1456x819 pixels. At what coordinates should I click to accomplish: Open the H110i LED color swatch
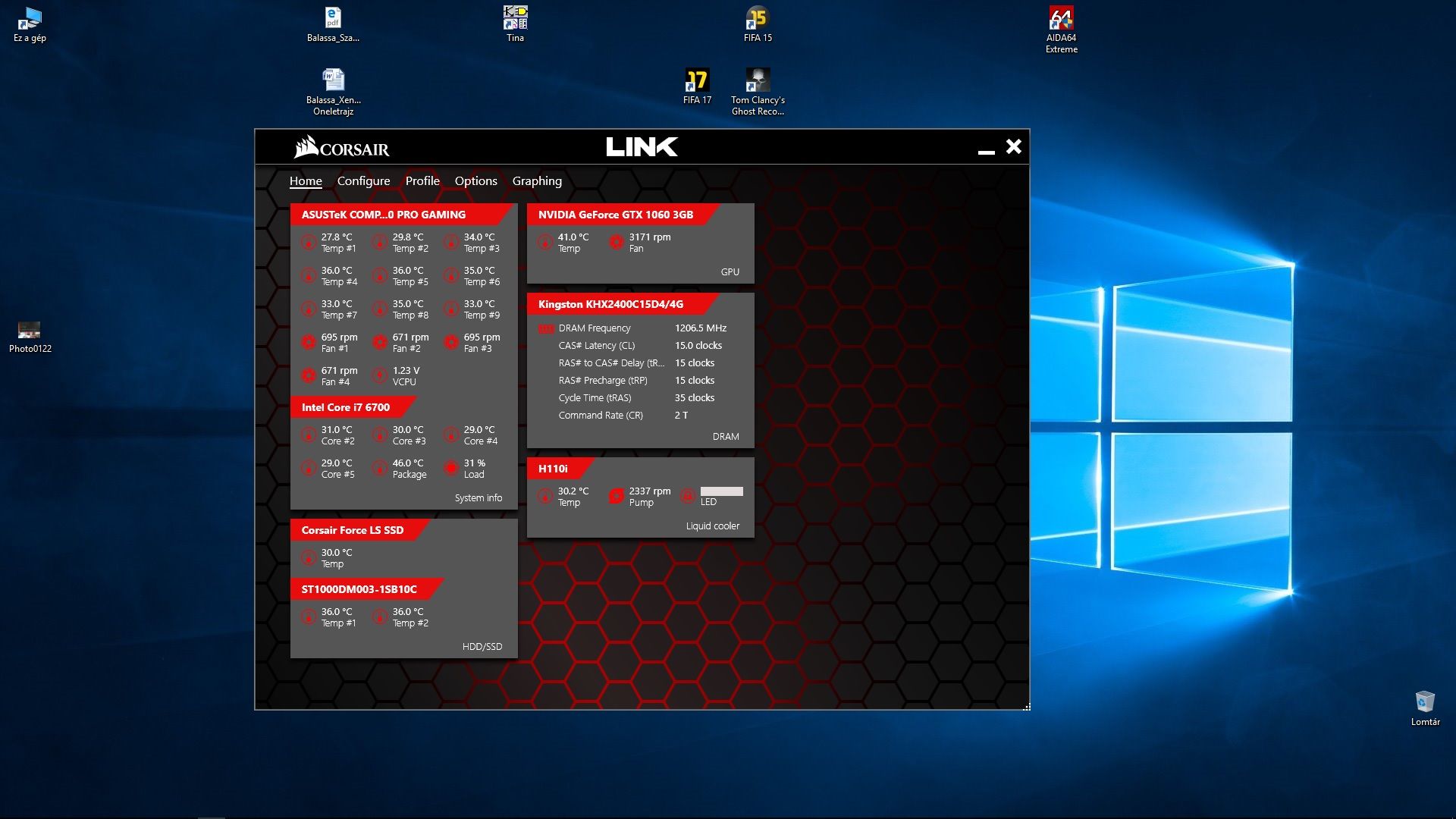click(721, 491)
